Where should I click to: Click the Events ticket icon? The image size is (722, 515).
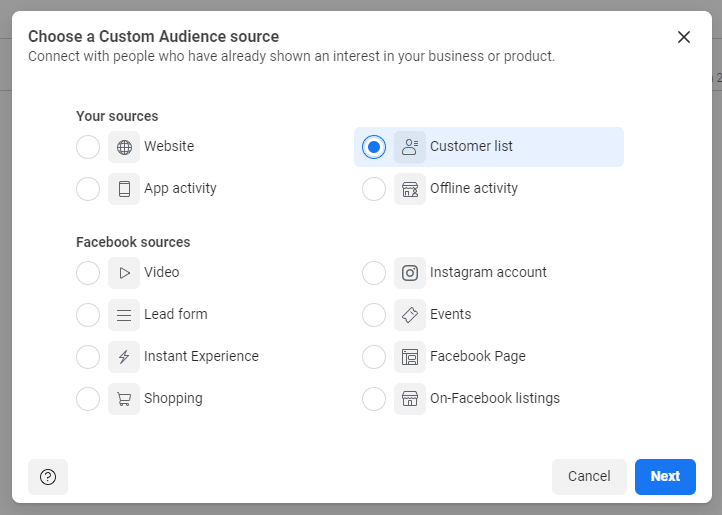coord(410,315)
